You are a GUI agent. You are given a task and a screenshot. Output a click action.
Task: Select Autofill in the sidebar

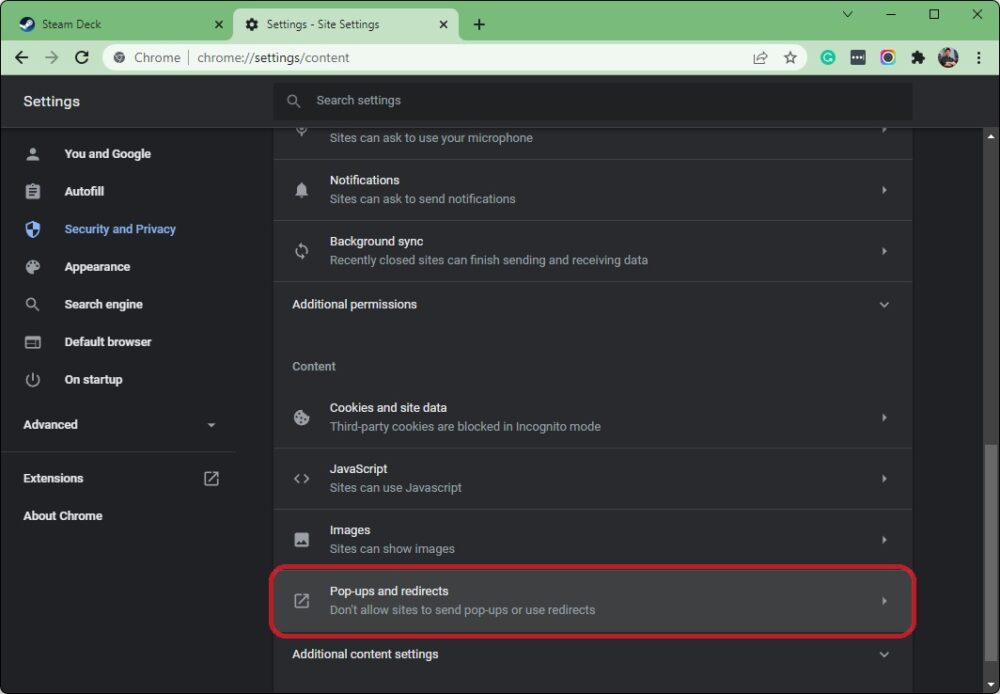click(x=84, y=191)
